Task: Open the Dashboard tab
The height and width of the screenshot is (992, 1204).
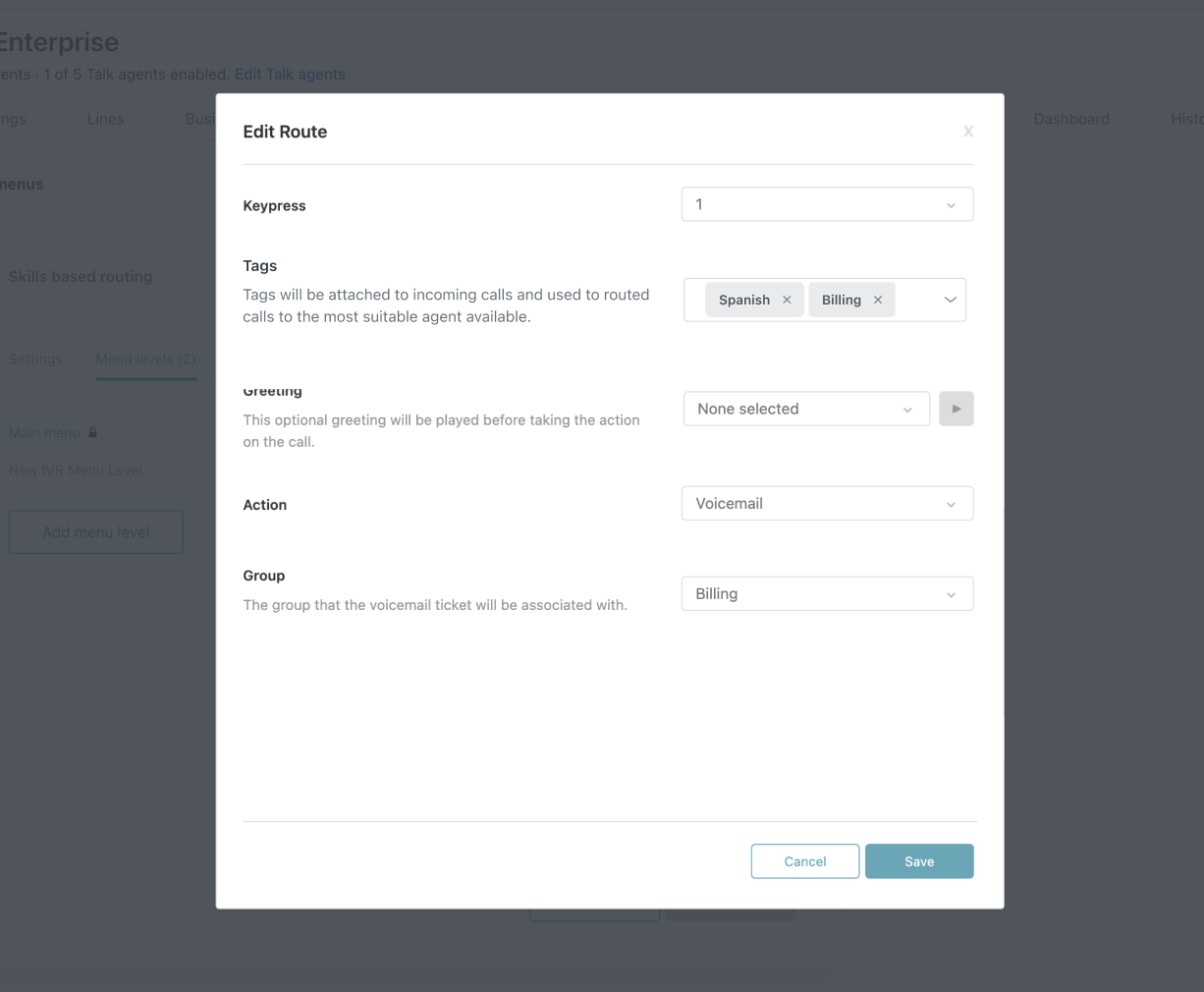Action: pyautogui.click(x=1070, y=119)
